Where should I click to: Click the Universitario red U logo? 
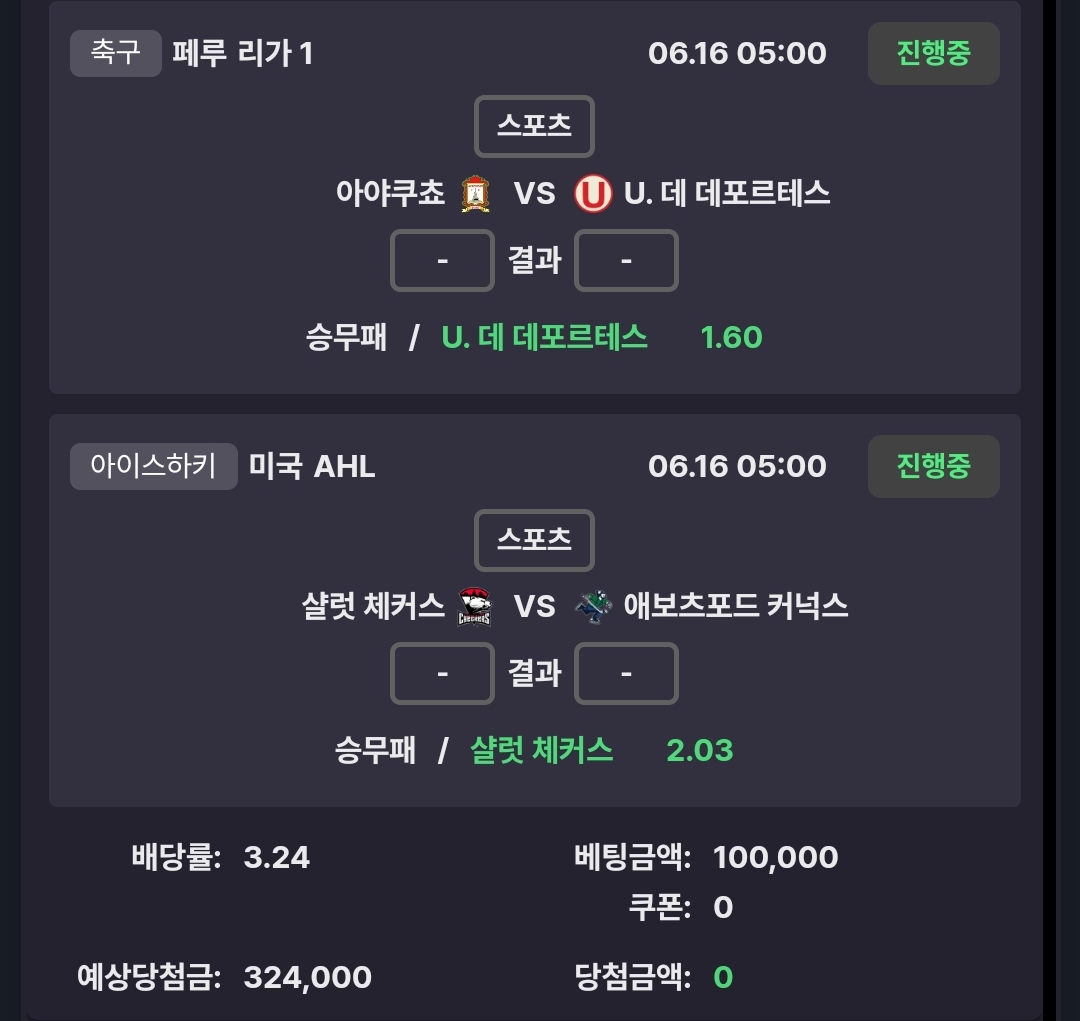click(593, 194)
